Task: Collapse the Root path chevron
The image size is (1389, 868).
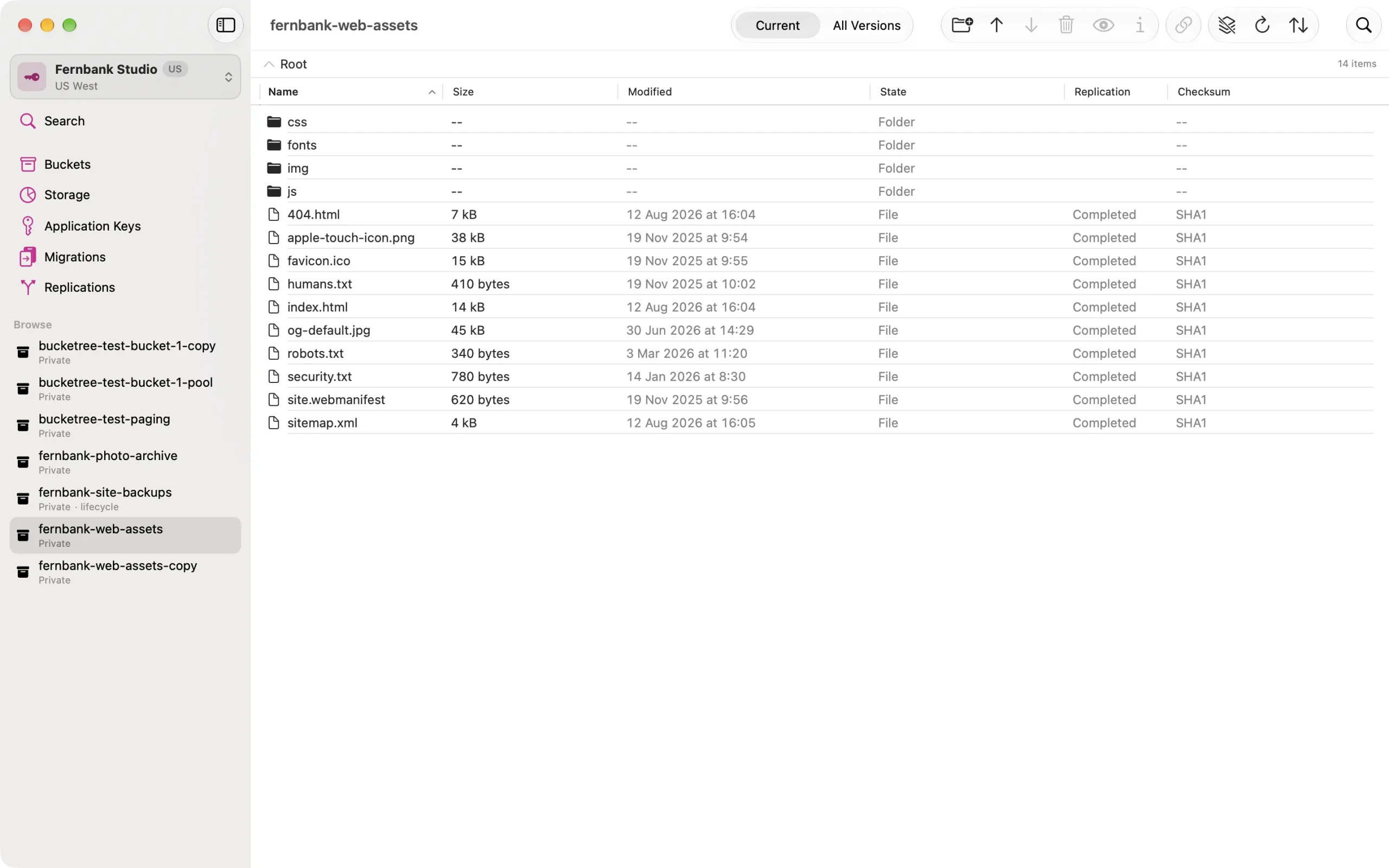Action: tap(269, 65)
